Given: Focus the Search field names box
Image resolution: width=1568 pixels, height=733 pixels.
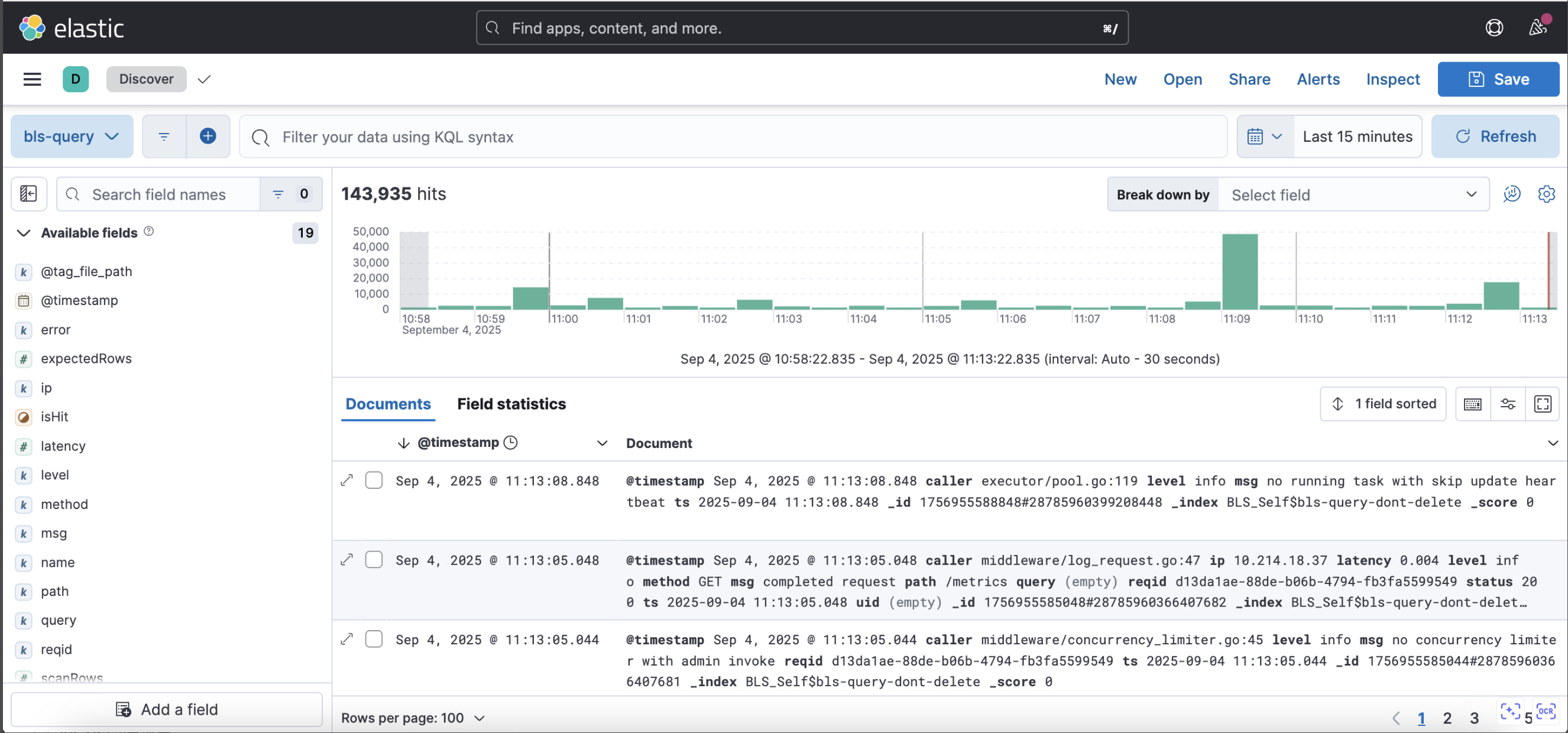Looking at the screenshot, I should pos(158,194).
